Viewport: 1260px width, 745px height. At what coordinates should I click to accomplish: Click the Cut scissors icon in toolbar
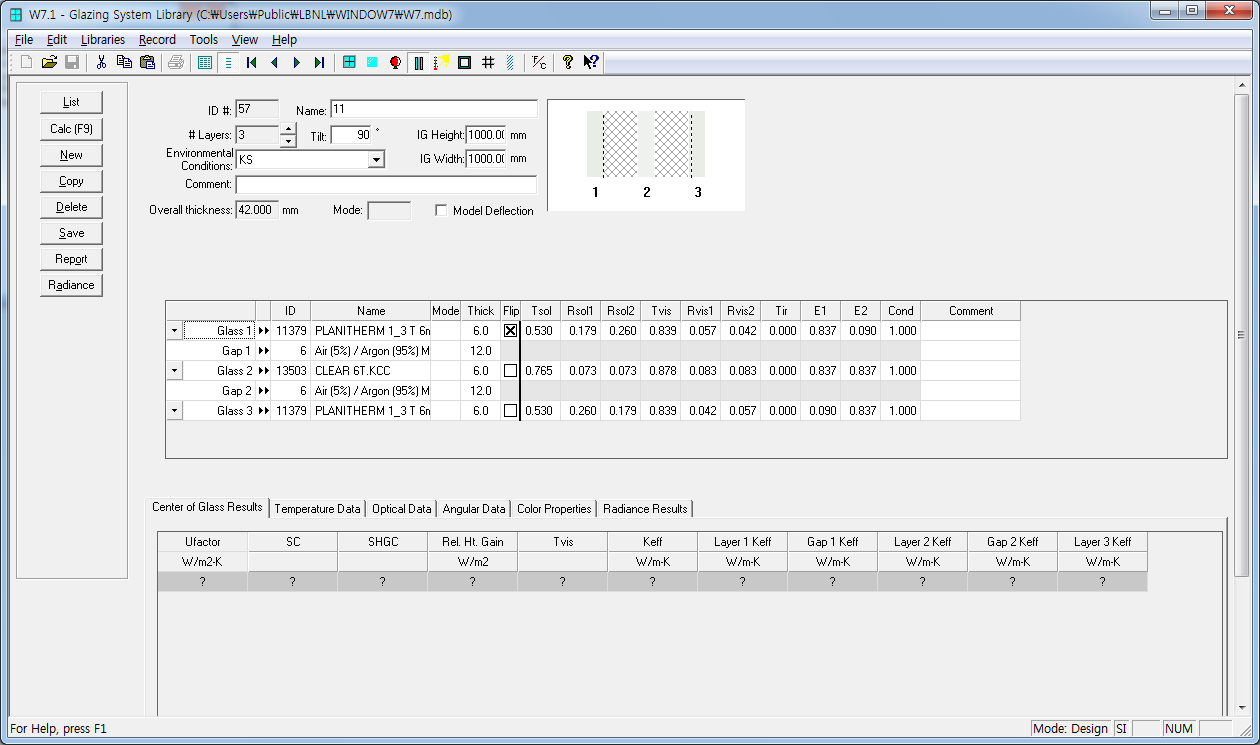[x=101, y=62]
